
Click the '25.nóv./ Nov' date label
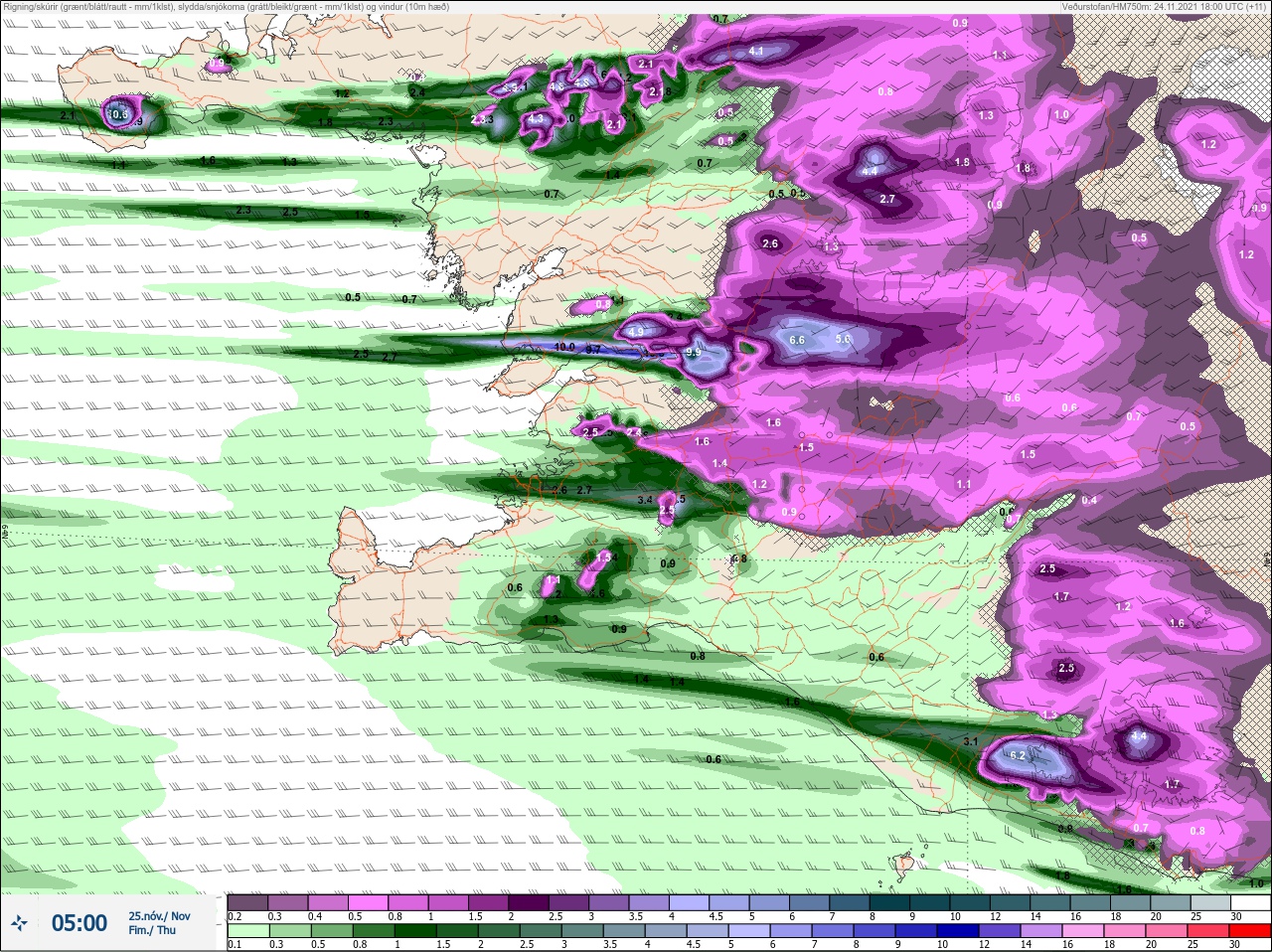pyautogui.click(x=159, y=916)
